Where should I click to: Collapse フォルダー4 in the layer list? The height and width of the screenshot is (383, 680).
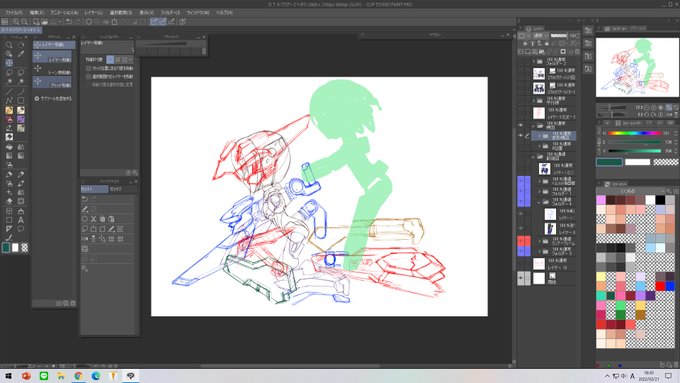540,202
